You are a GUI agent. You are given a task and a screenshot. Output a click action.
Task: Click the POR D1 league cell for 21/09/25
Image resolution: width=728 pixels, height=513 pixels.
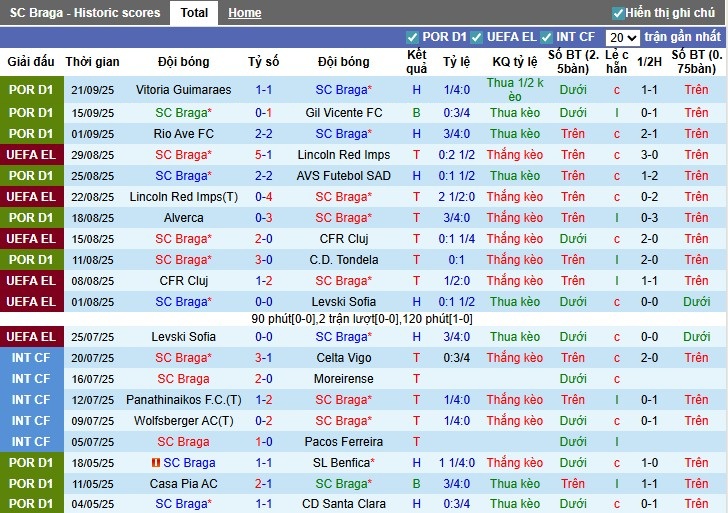click(x=32, y=90)
